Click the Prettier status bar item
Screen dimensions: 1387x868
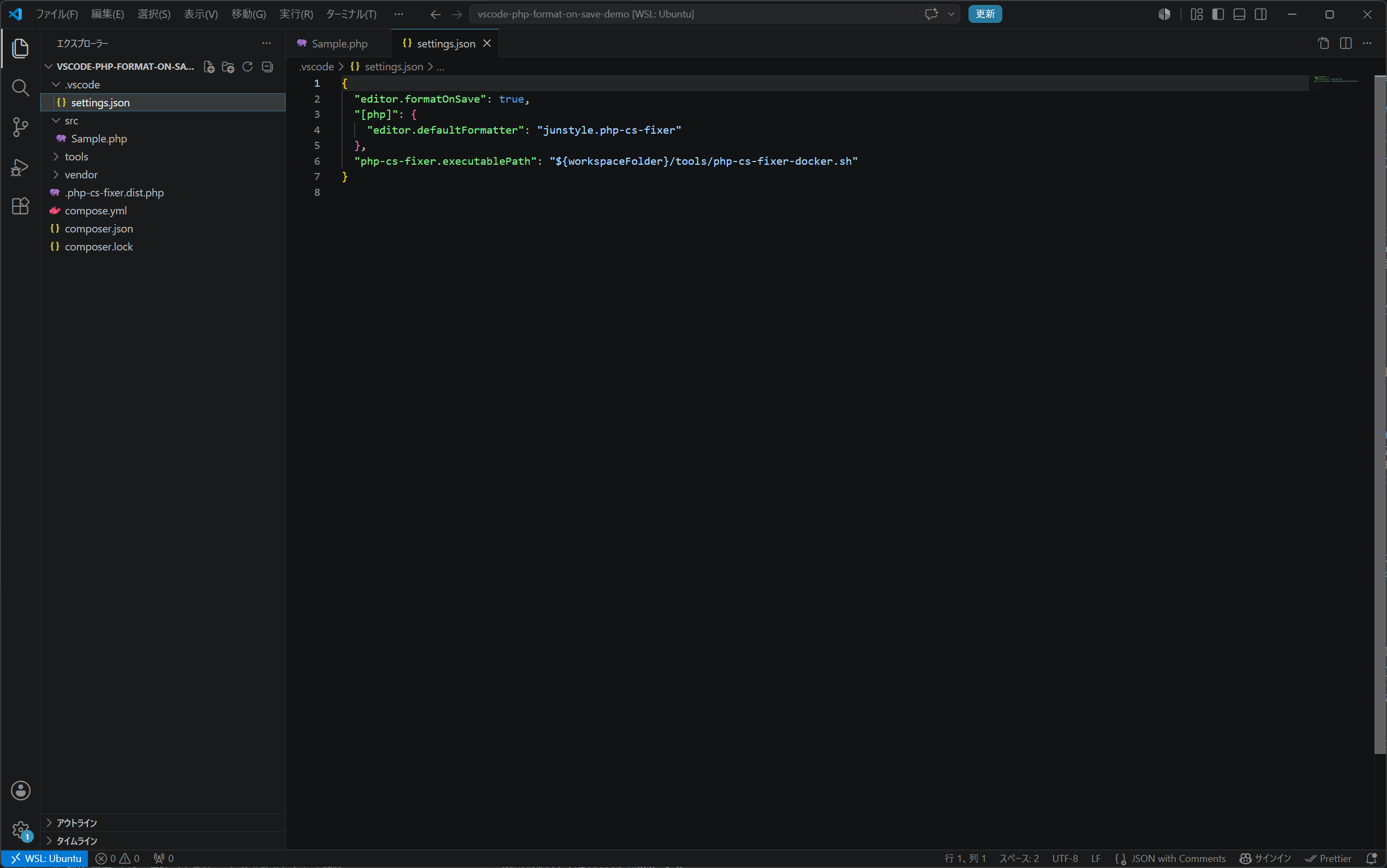click(x=1328, y=858)
